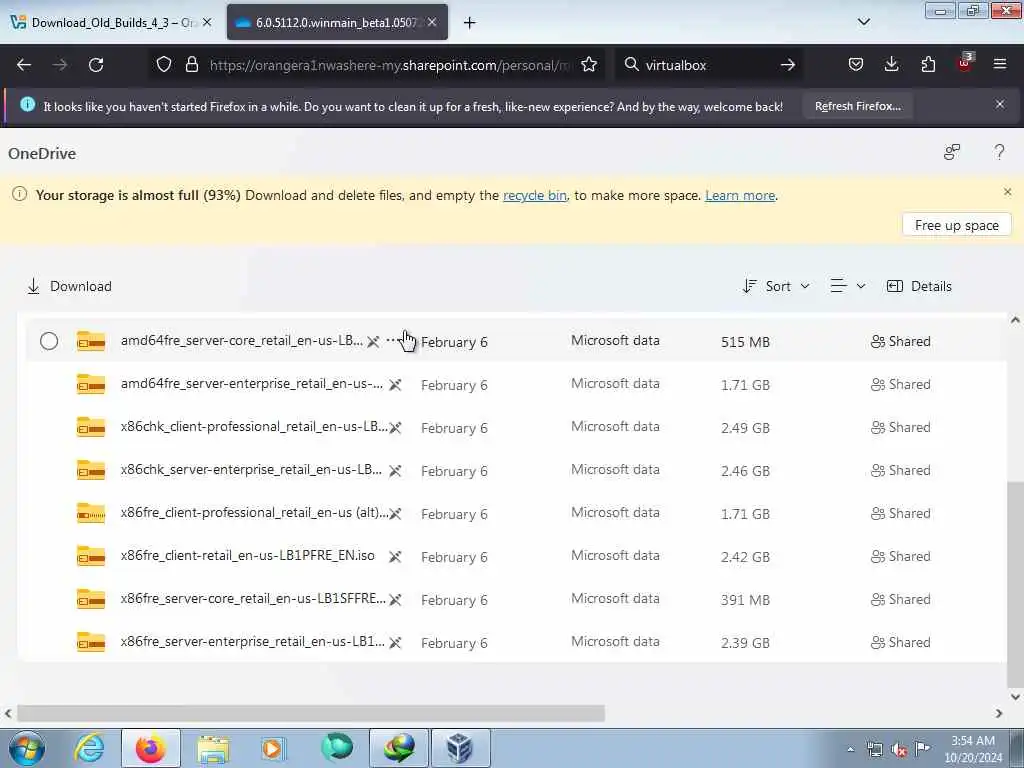This screenshot has height=768, width=1024.
Task: Open the Details pane
Action: 919,286
